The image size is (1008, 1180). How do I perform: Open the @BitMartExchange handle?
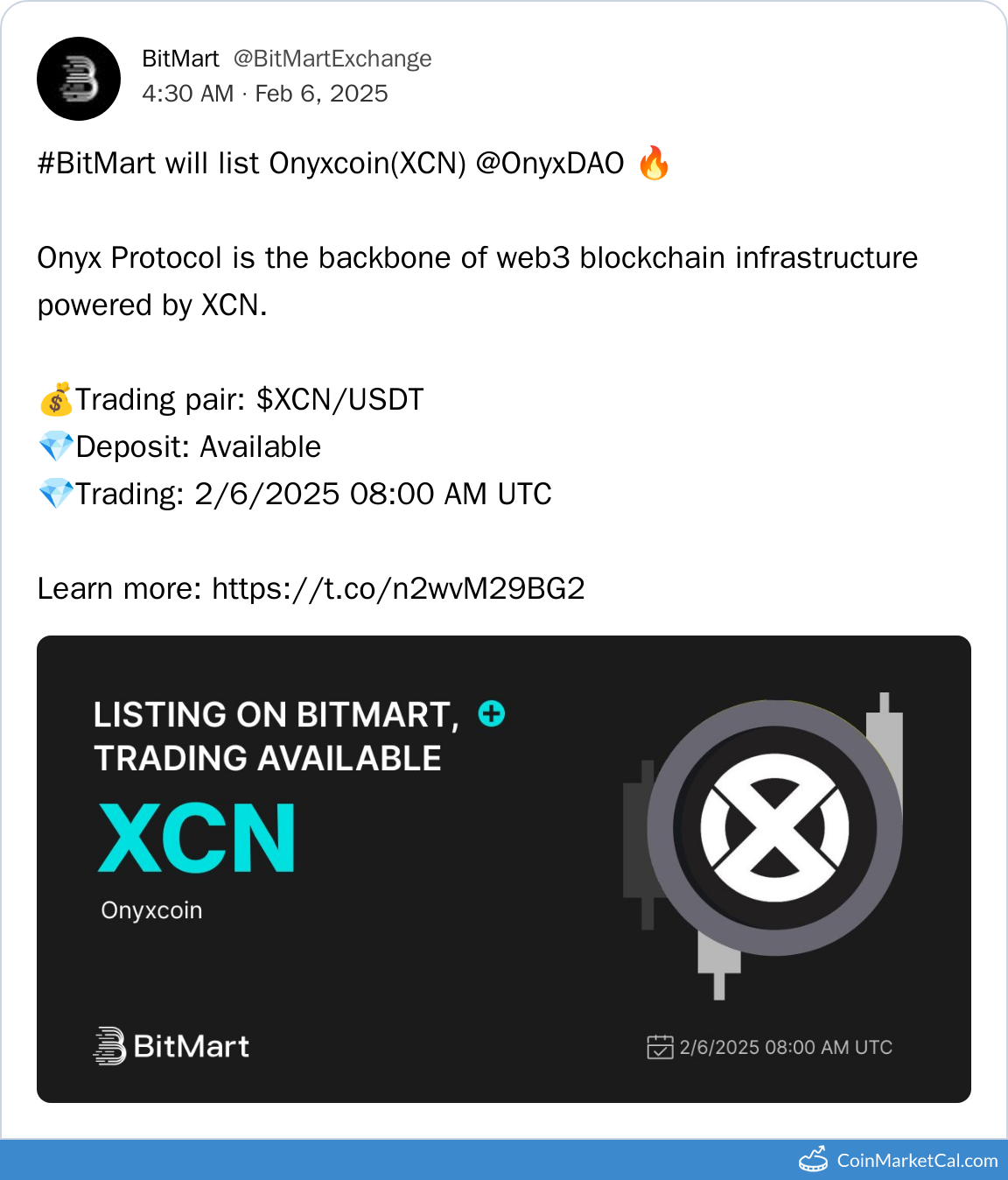pyautogui.click(x=332, y=59)
